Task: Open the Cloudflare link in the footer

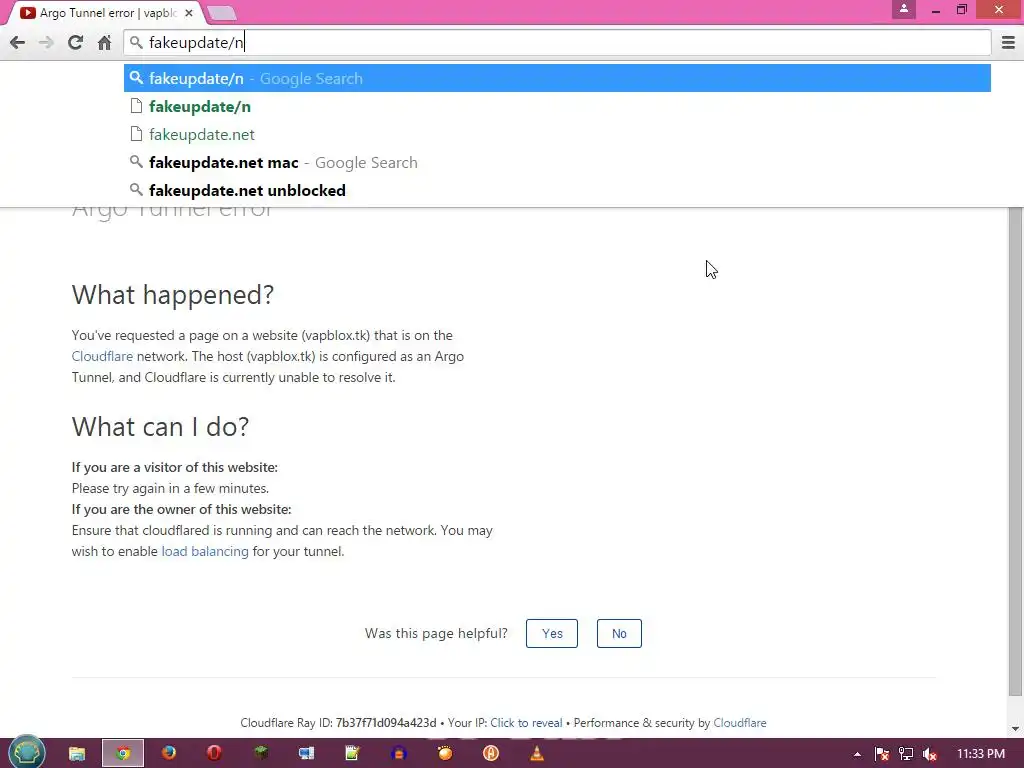Action: point(740,723)
